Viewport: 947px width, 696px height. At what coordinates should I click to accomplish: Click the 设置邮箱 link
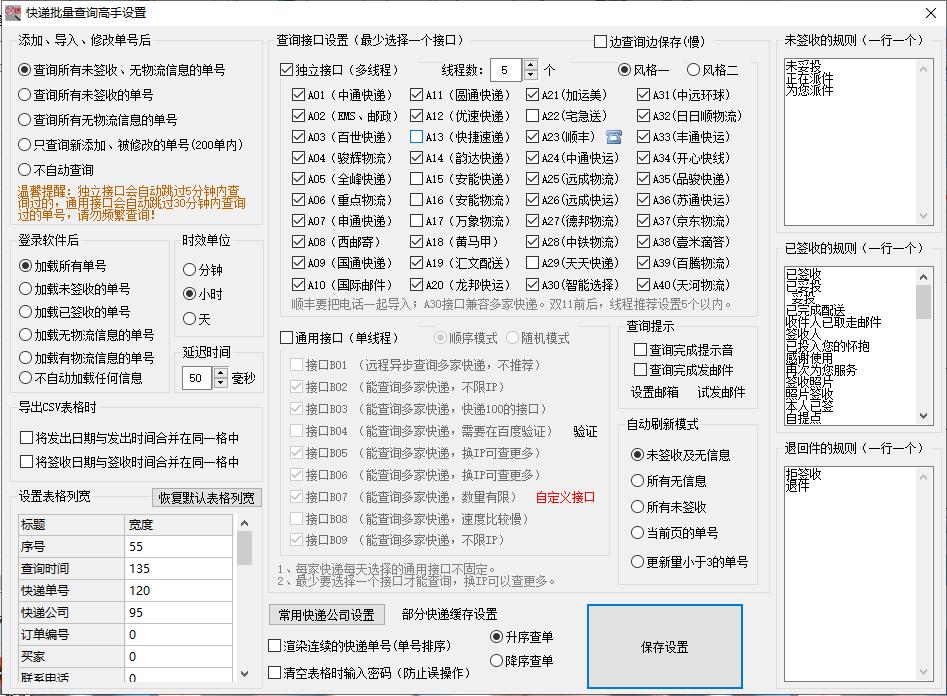tap(655, 392)
